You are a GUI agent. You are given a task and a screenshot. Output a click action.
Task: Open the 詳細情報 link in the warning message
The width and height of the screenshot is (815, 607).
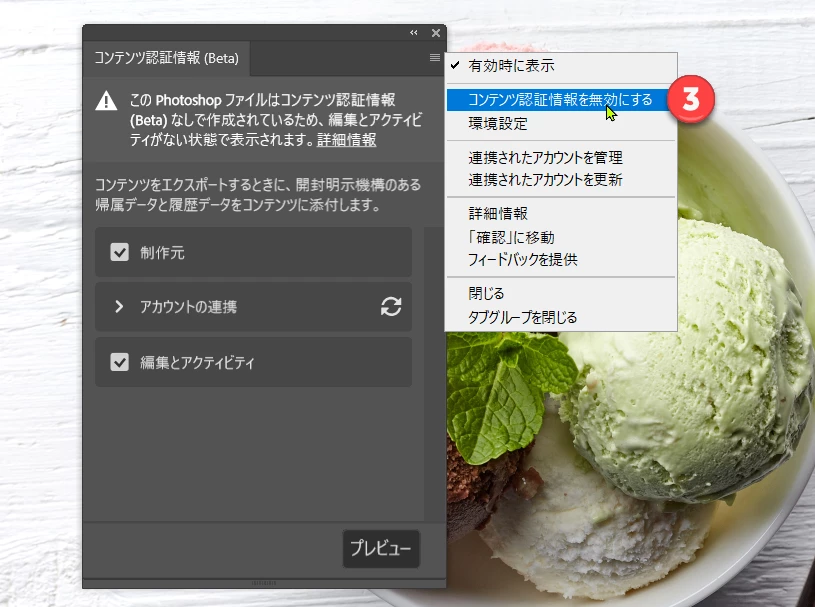tap(347, 140)
